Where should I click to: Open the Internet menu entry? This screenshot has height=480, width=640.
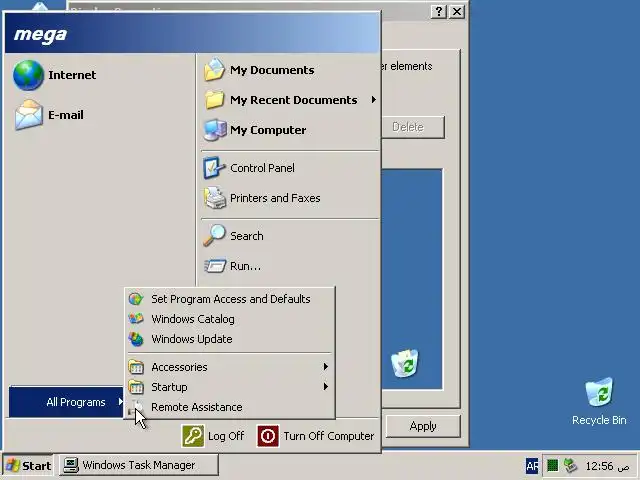100,75
